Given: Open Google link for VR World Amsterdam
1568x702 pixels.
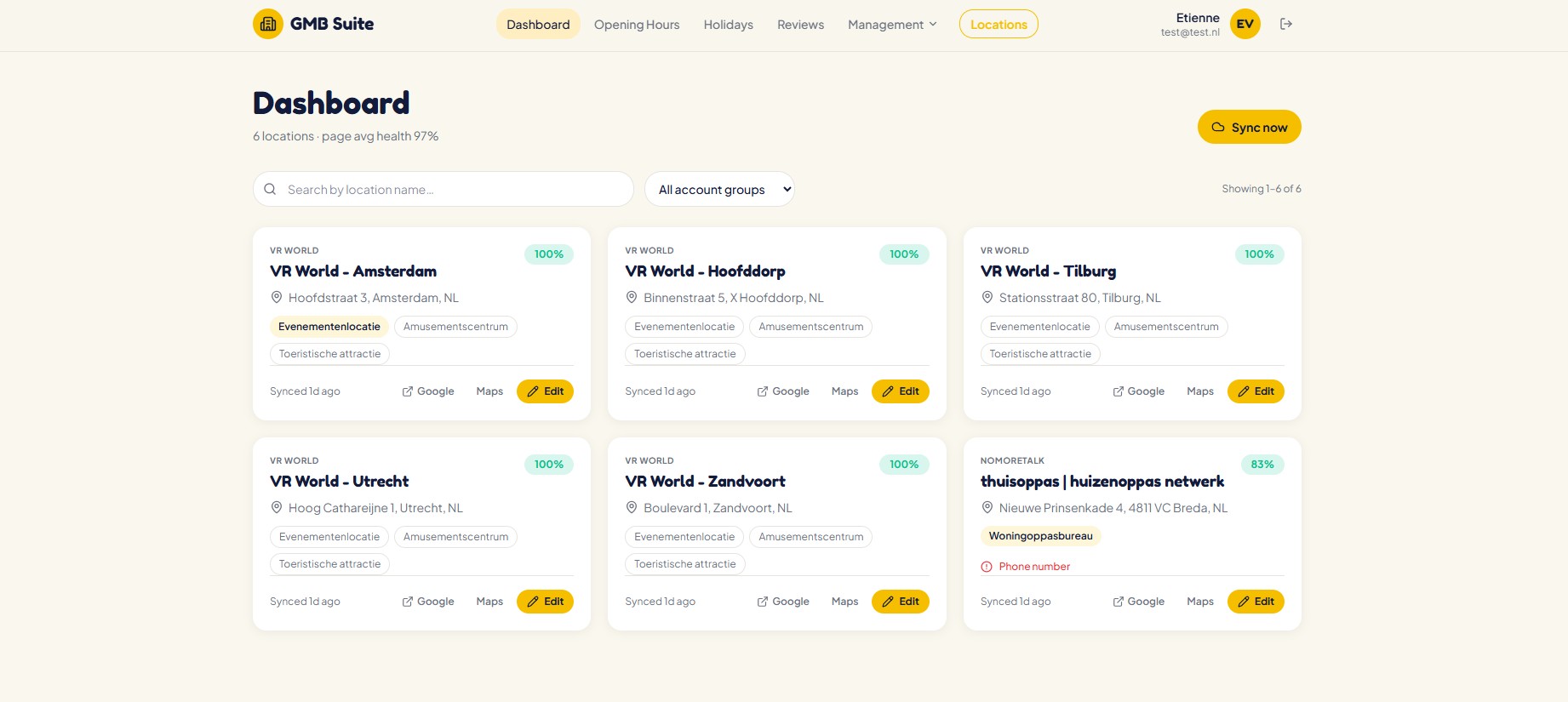Looking at the screenshot, I should (x=428, y=391).
